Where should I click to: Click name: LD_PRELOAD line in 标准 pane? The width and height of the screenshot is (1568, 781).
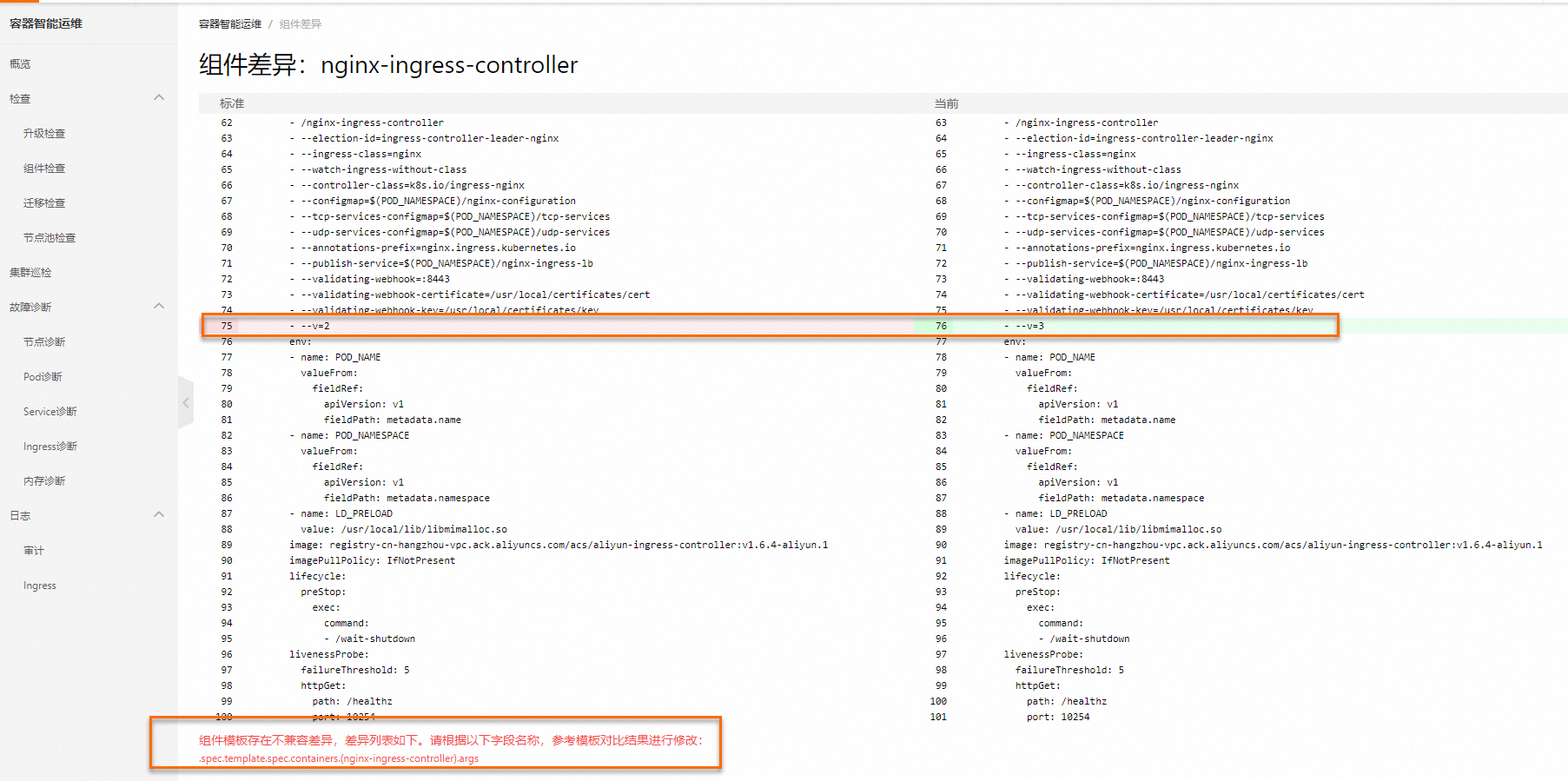click(x=341, y=513)
